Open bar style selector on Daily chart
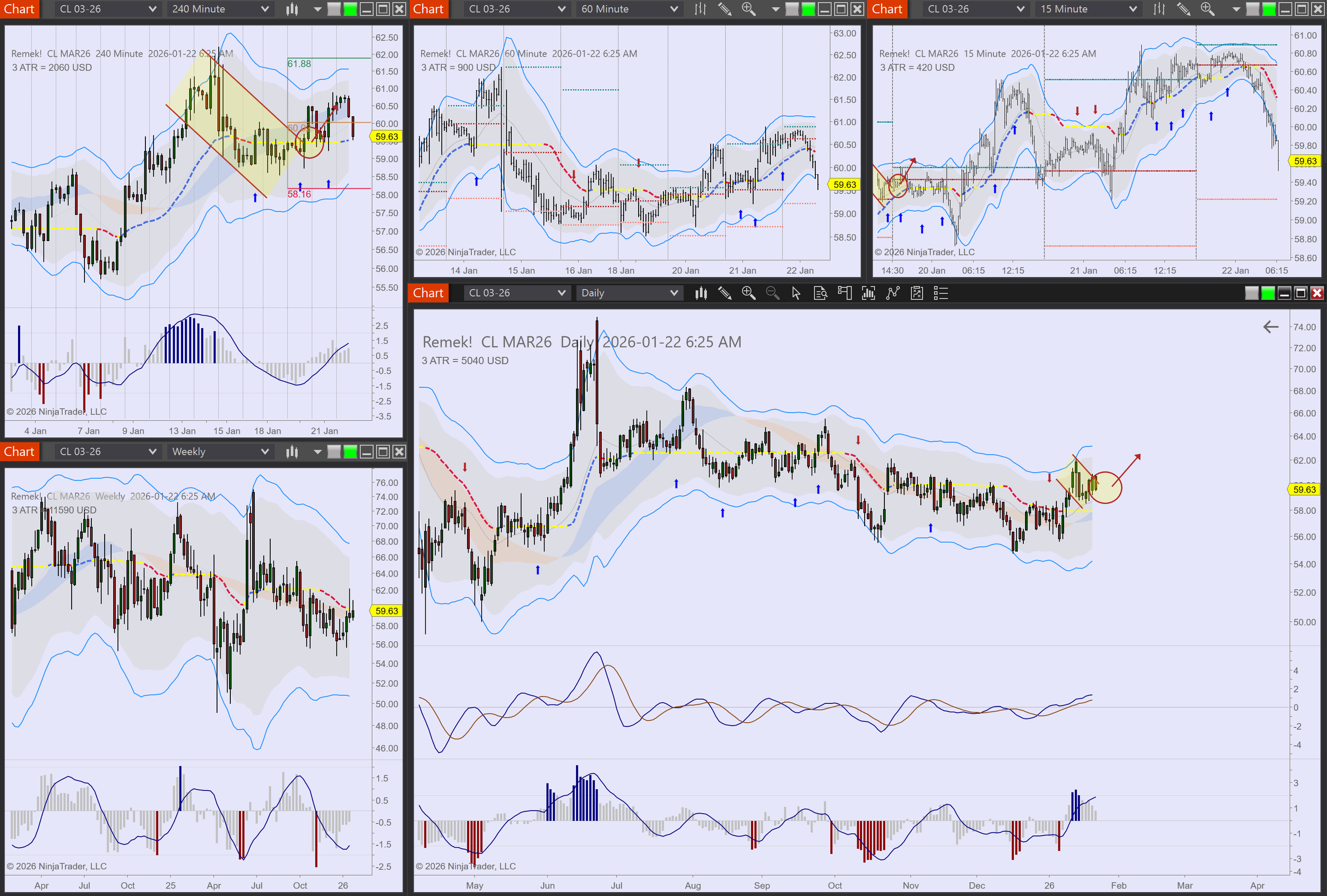This screenshot has height=896, width=1327. (701, 293)
